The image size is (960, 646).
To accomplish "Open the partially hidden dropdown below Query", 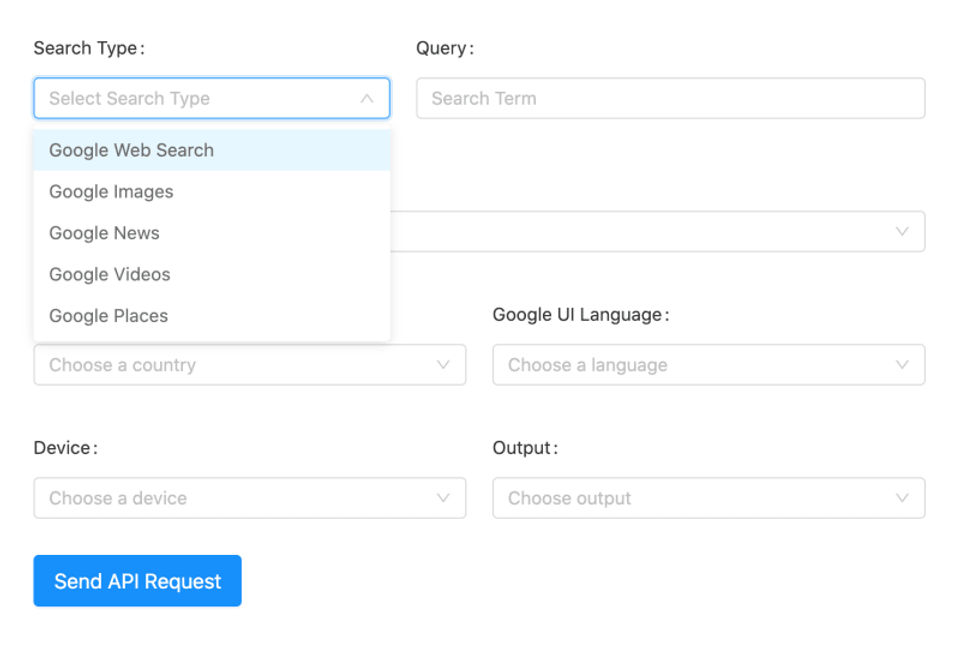I will (658, 231).
